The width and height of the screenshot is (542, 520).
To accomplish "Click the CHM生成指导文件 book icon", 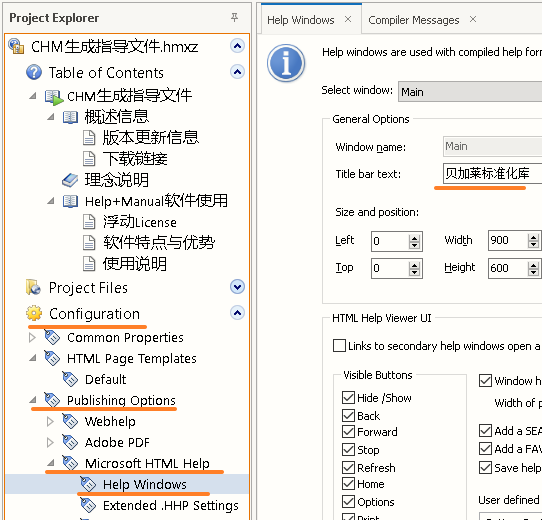I will pos(54,97).
